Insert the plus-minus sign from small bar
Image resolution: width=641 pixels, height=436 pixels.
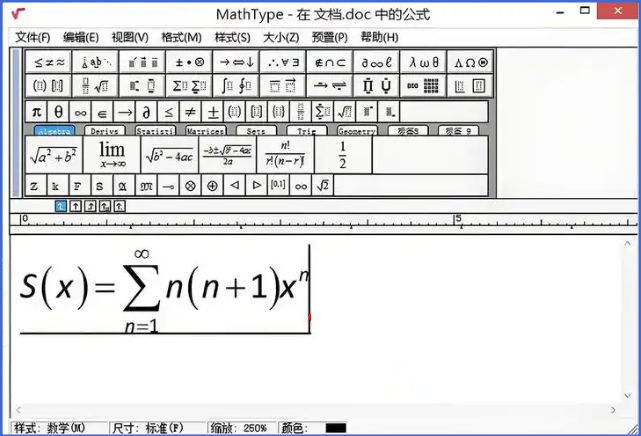click(x=213, y=112)
